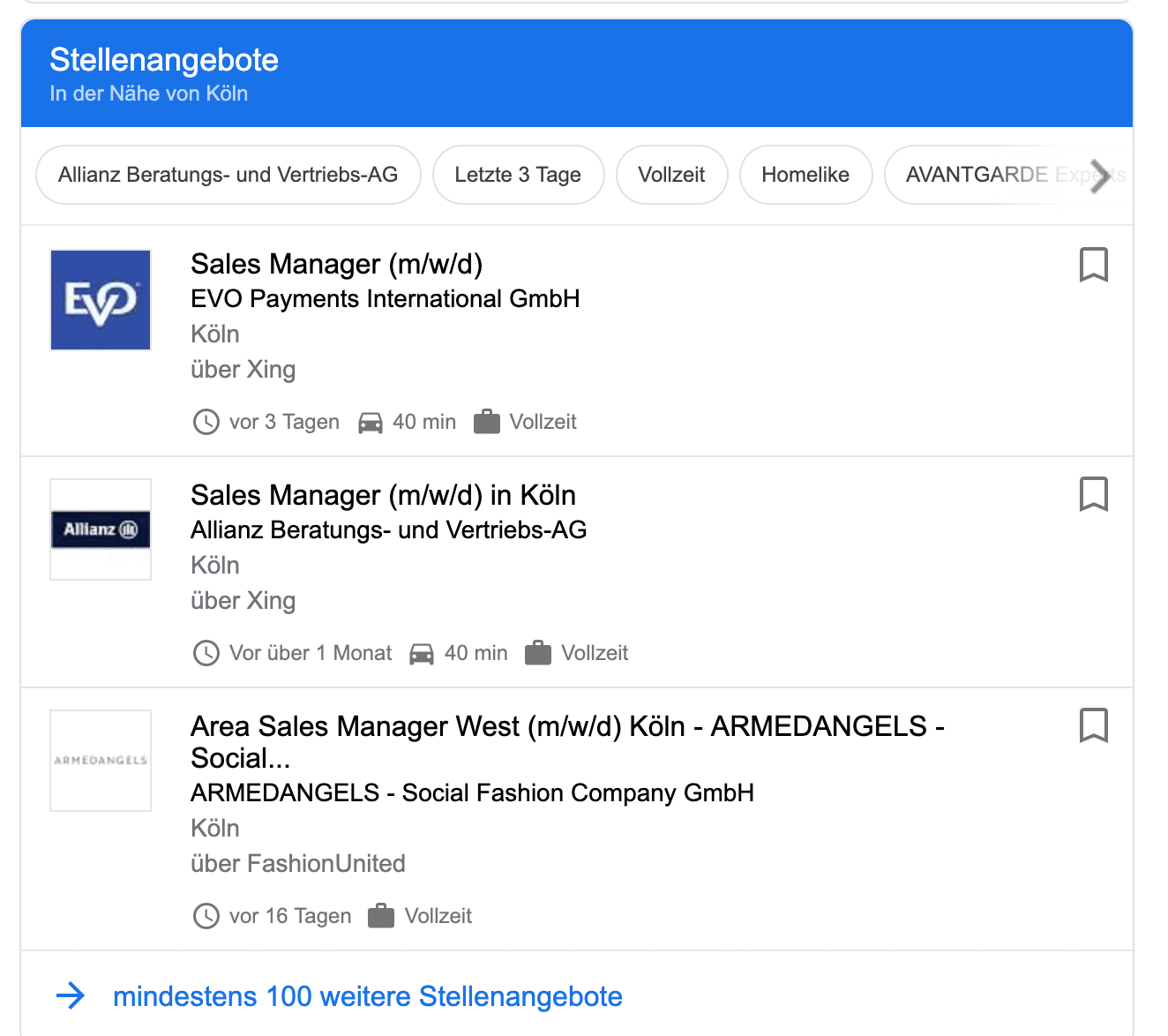Apply the Vollzeit filter chip

coord(671,175)
